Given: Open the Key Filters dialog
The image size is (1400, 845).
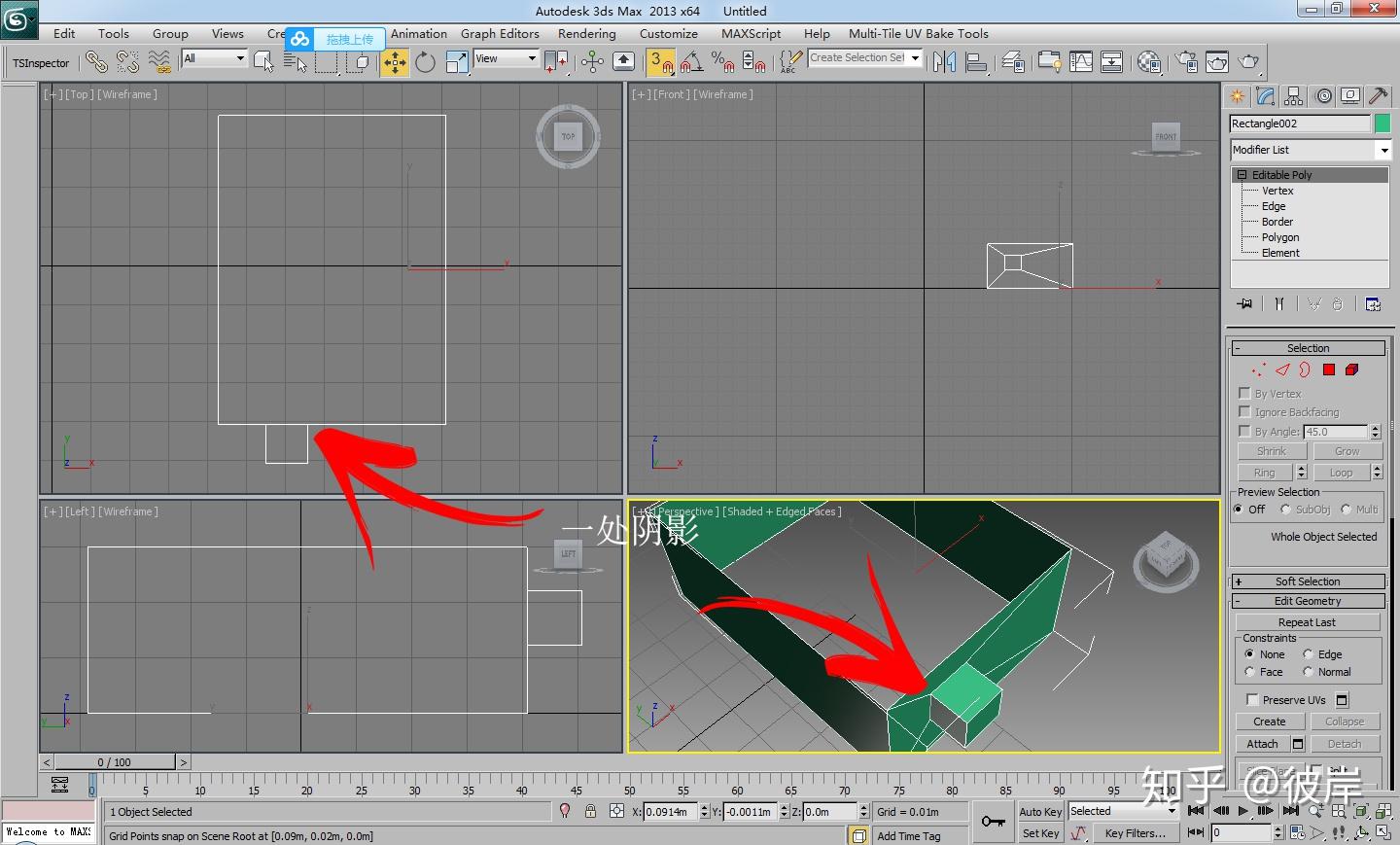Looking at the screenshot, I should pos(1135,833).
